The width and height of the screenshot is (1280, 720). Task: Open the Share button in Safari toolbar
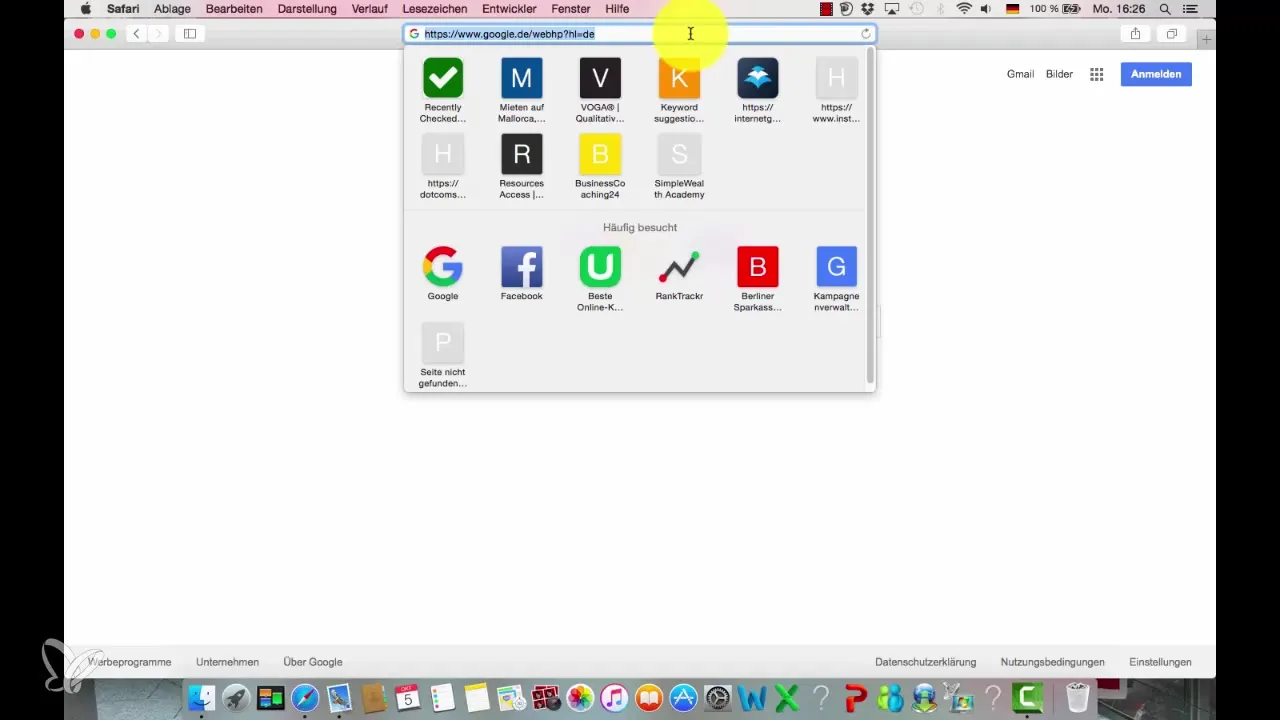[x=1135, y=34]
